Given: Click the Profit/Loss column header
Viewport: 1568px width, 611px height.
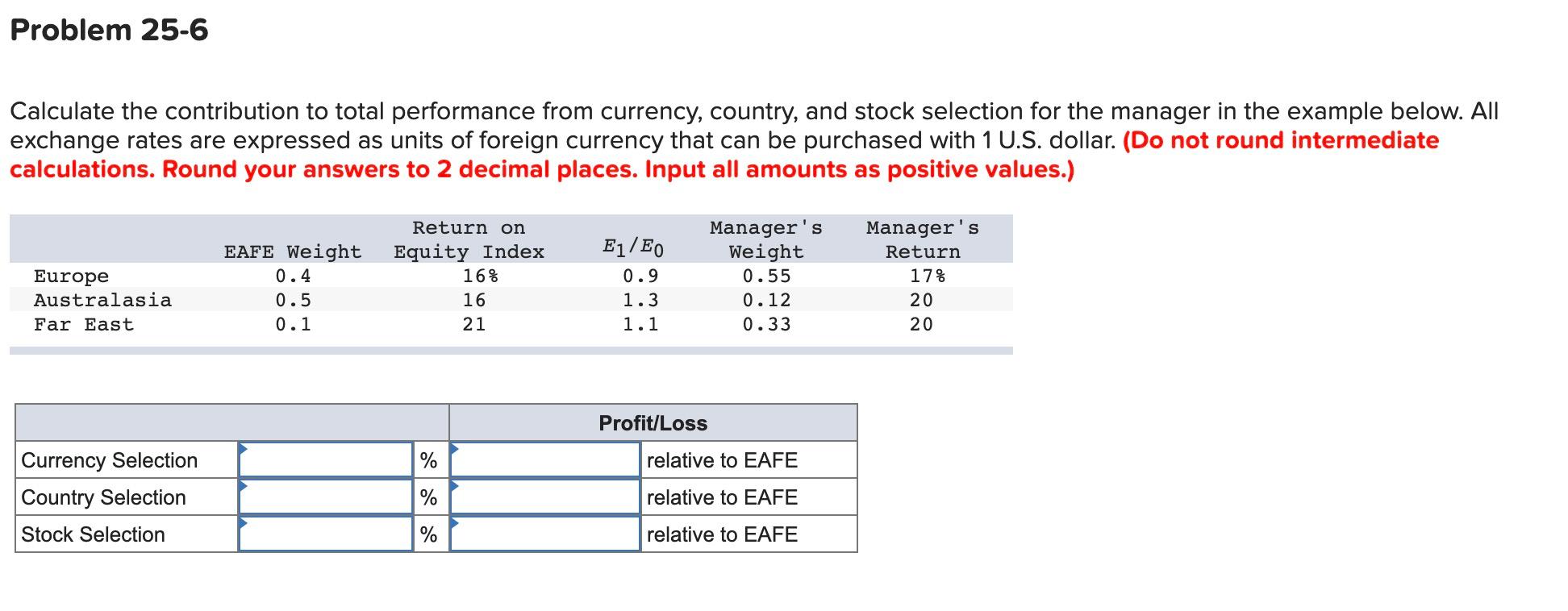Looking at the screenshot, I should pos(652,422).
